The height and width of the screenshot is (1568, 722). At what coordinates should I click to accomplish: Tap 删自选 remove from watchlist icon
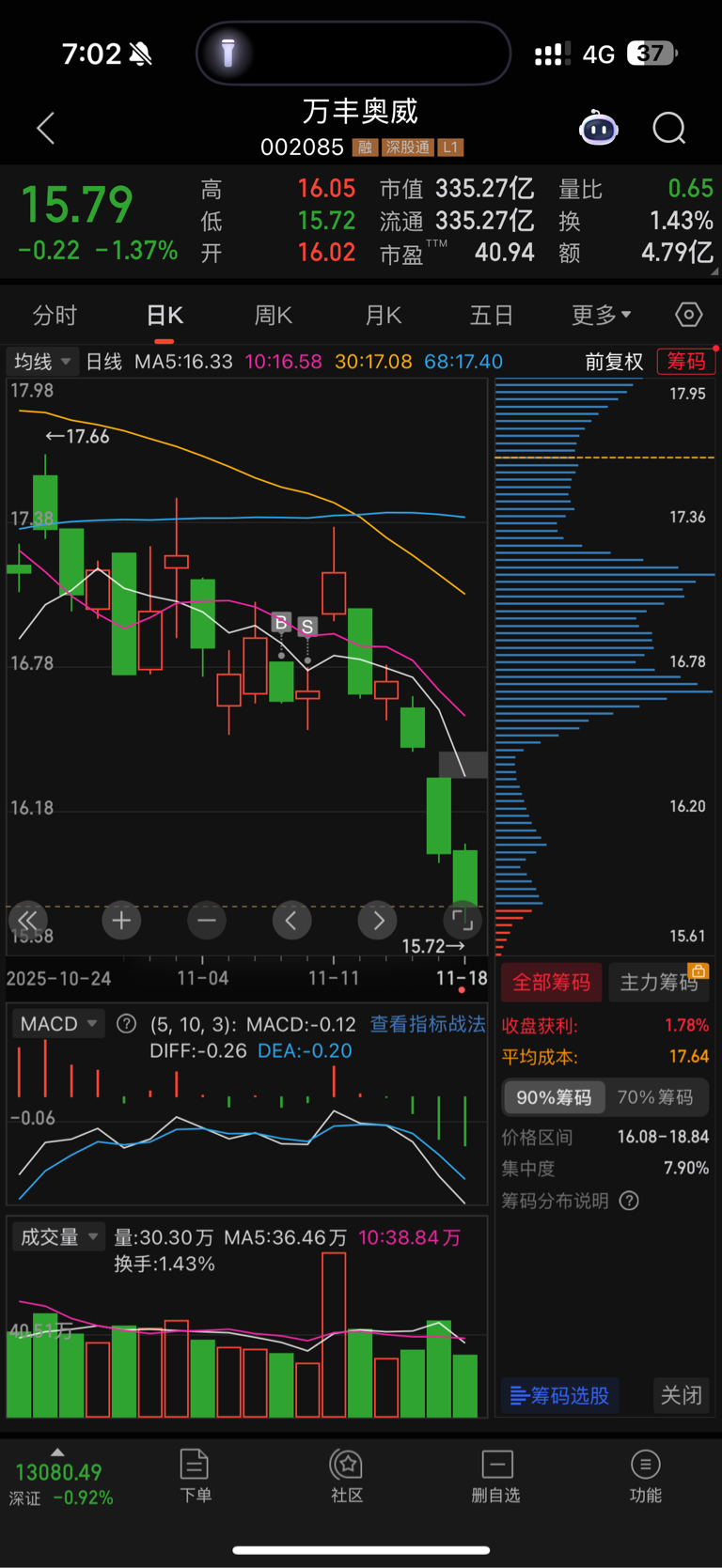click(496, 1476)
